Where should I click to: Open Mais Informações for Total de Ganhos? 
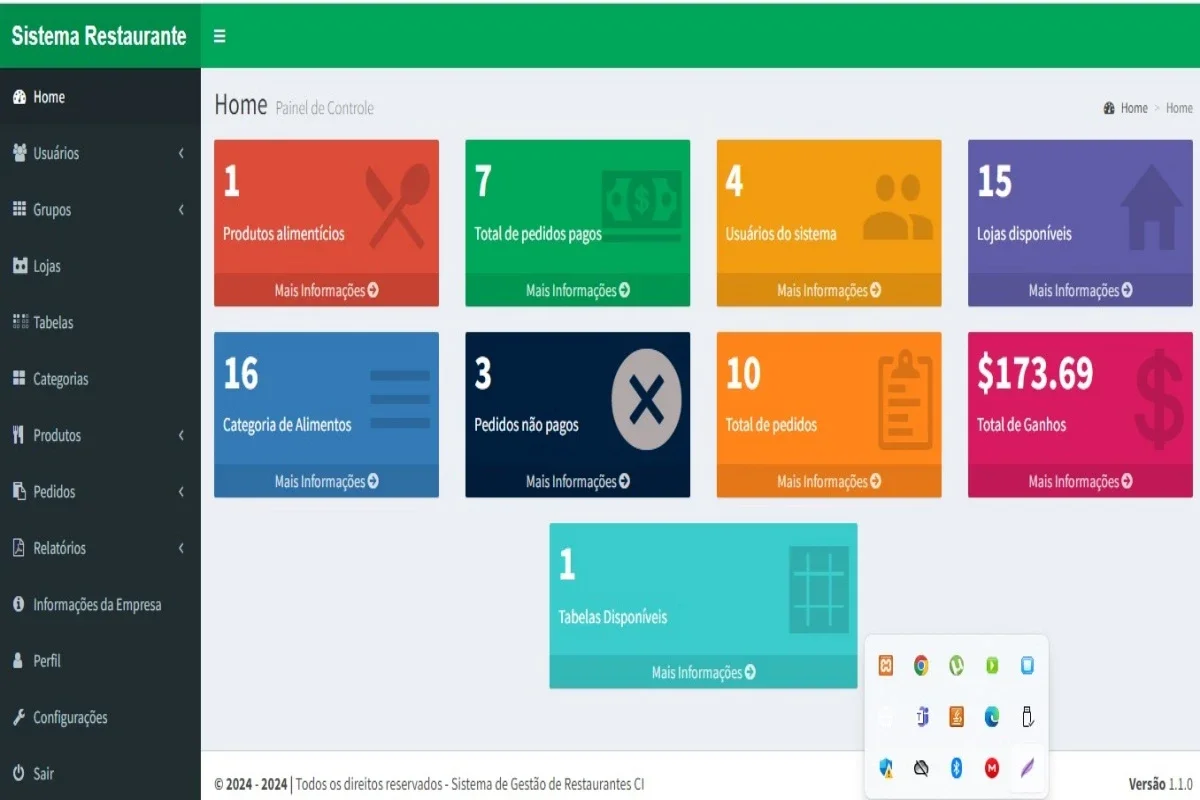click(1080, 481)
